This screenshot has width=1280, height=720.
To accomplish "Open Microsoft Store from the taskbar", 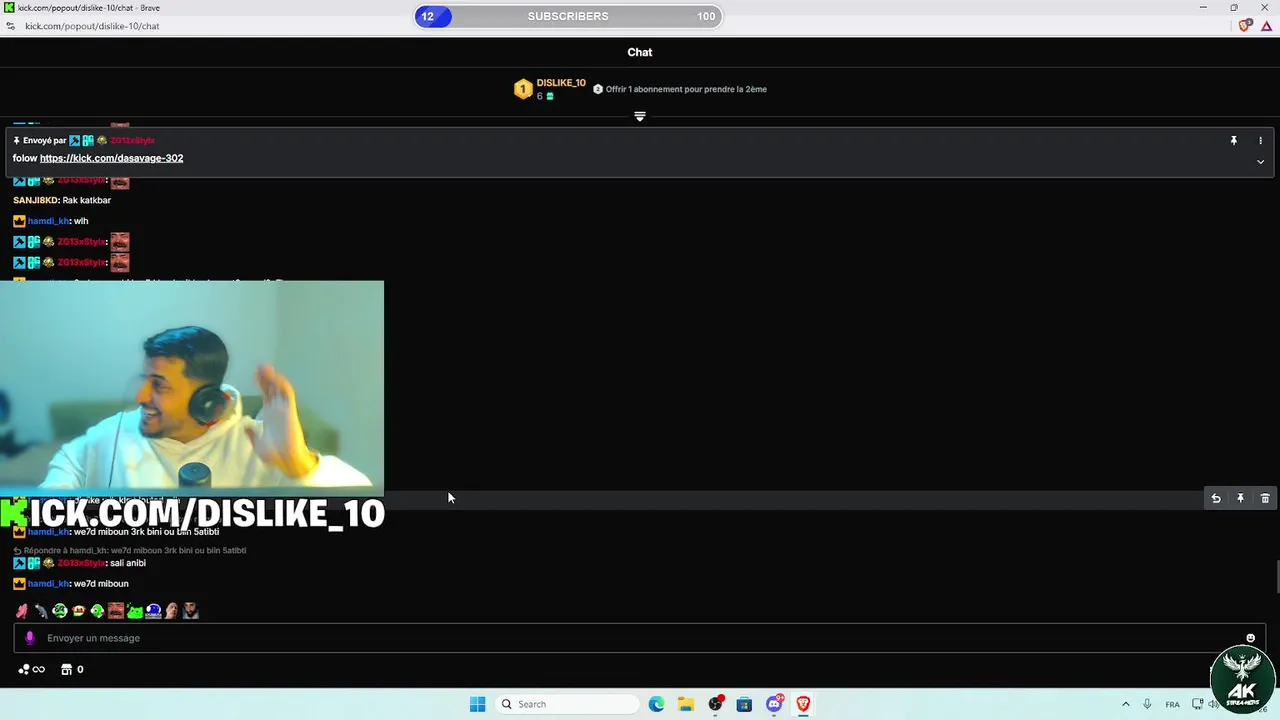I will (x=744, y=704).
